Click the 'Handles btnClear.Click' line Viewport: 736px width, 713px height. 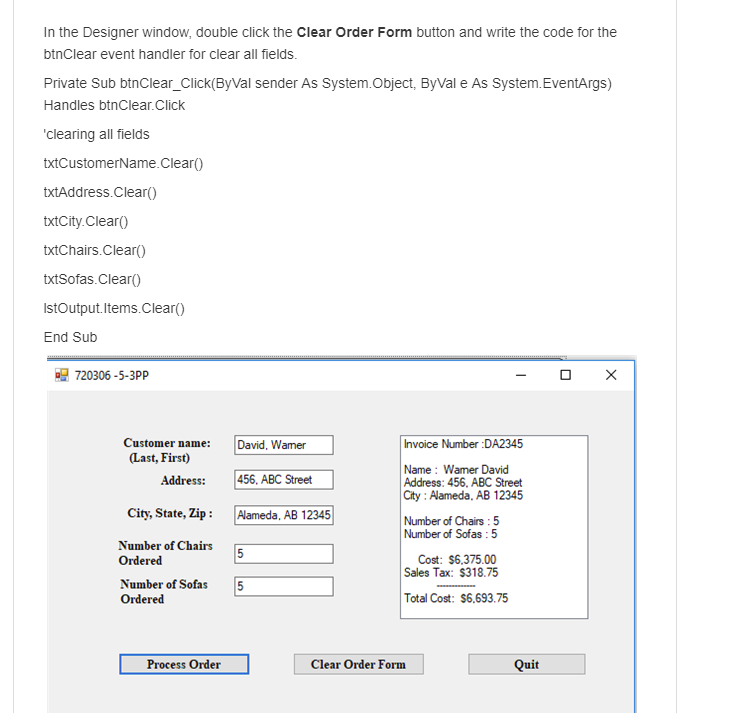pyautogui.click(x=115, y=105)
